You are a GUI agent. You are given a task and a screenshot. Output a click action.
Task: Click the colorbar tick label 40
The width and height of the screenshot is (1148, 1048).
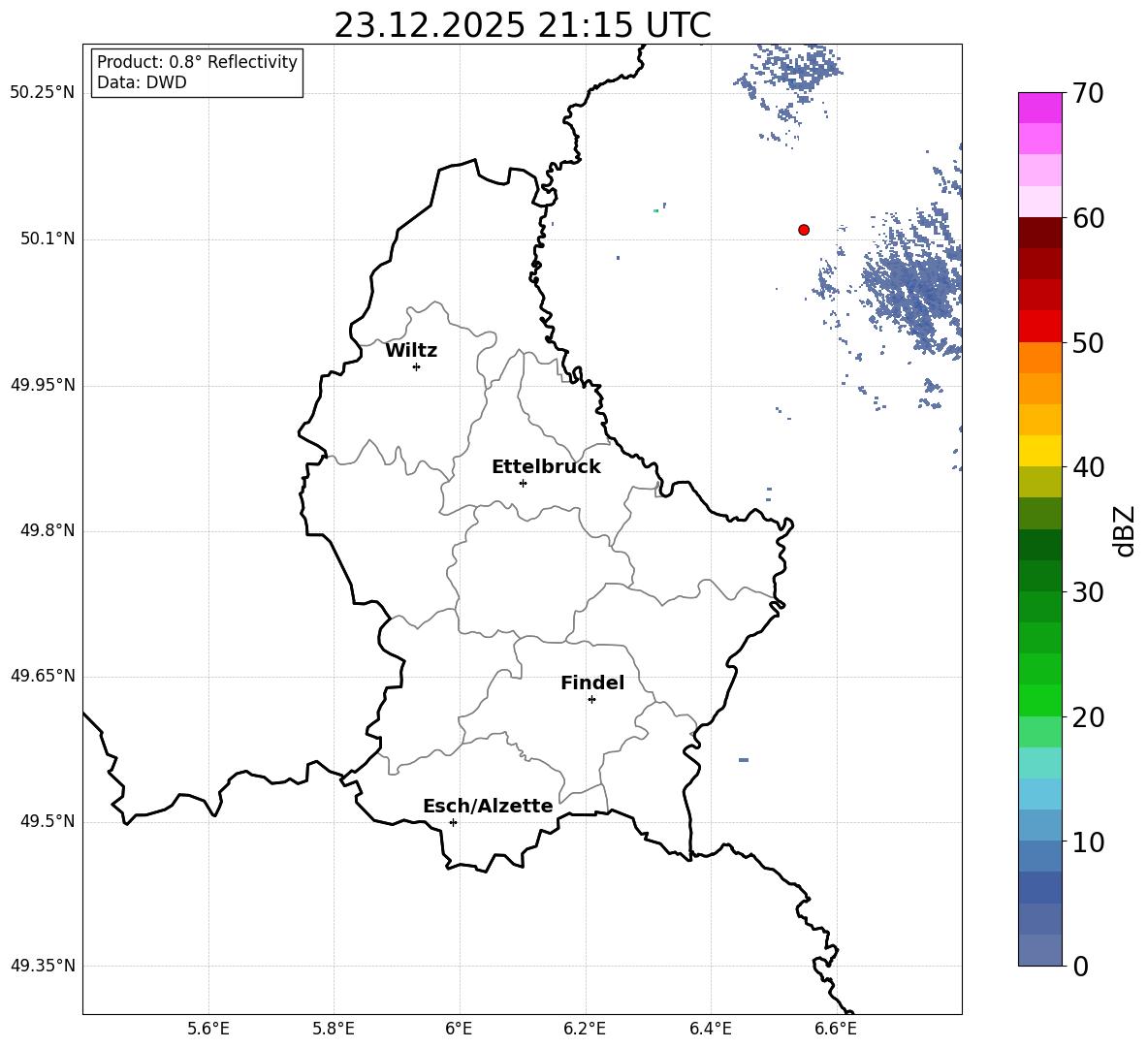click(1088, 467)
